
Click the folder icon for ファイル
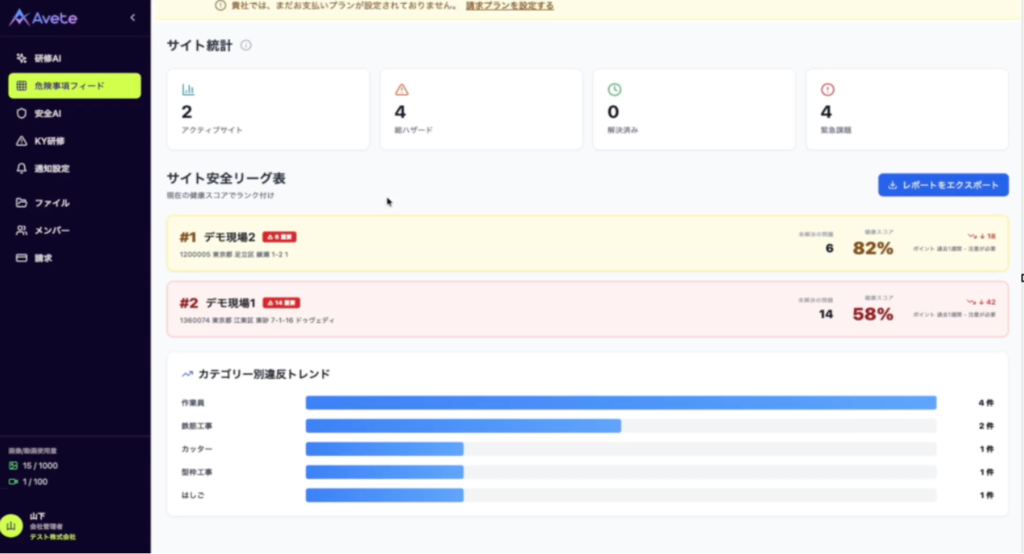point(22,203)
